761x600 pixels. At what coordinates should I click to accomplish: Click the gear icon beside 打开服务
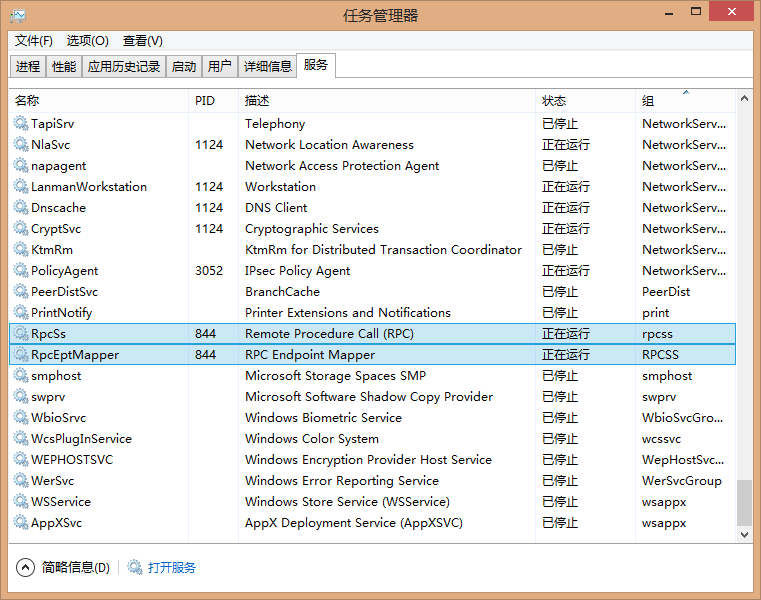pos(134,567)
